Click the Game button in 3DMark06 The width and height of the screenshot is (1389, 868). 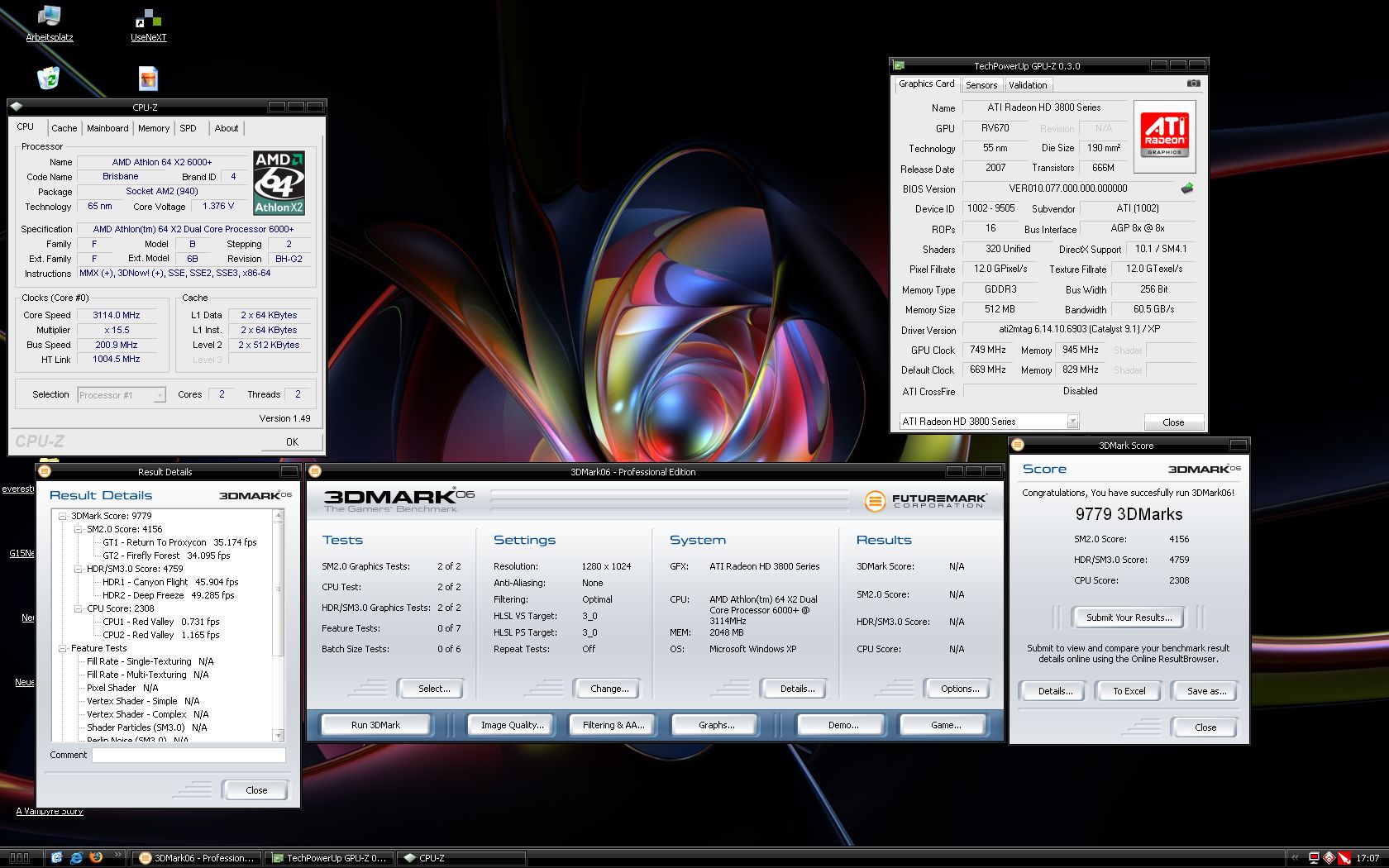[x=946, y=725]
